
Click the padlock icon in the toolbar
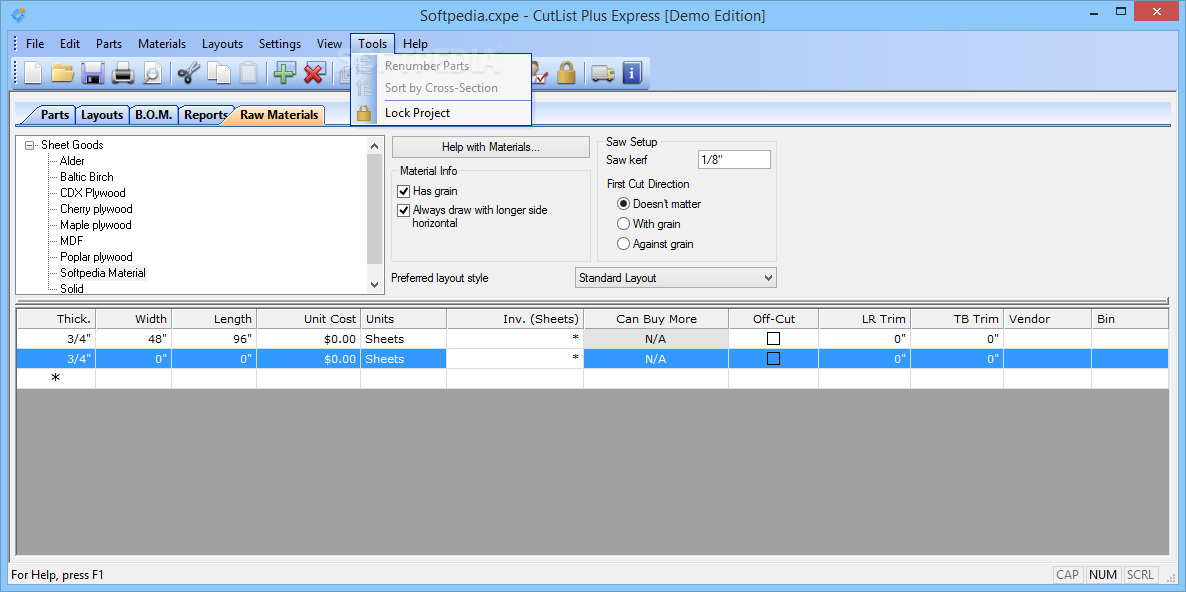click(x=566, y=73)
